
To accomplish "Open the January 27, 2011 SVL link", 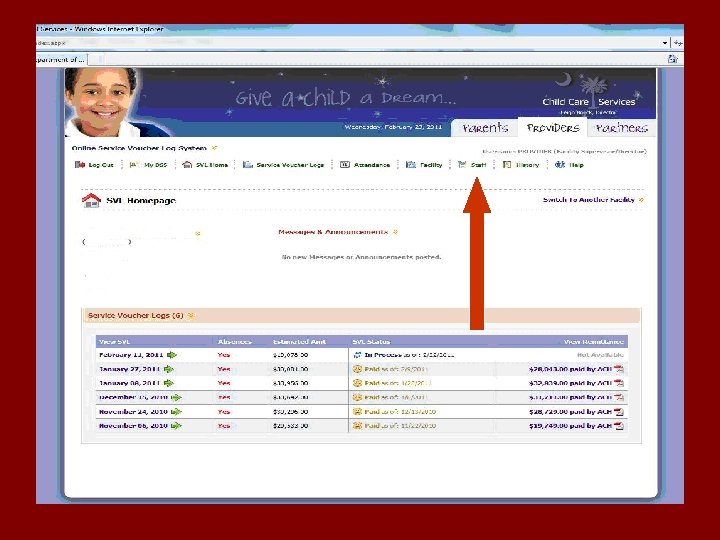I will 129,369.
